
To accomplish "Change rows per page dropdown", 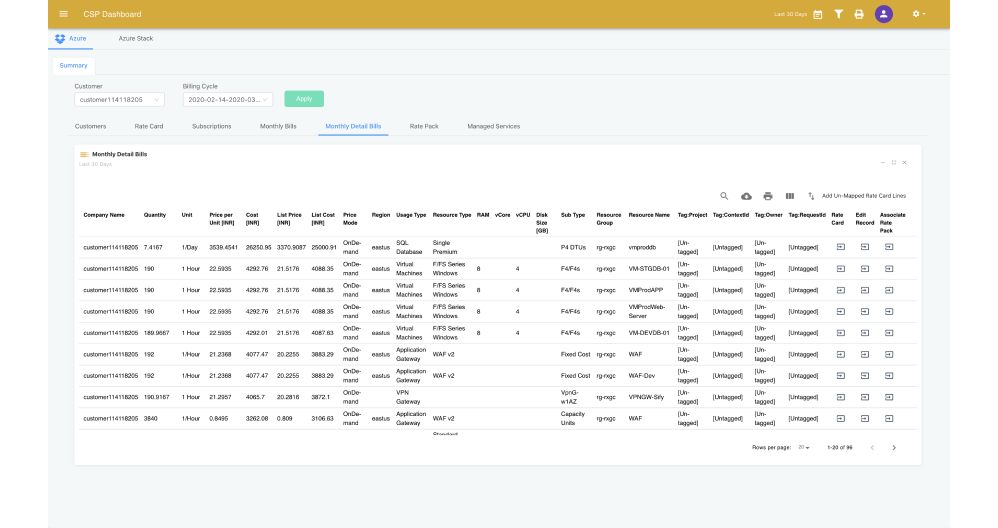I will click(804, 448).
